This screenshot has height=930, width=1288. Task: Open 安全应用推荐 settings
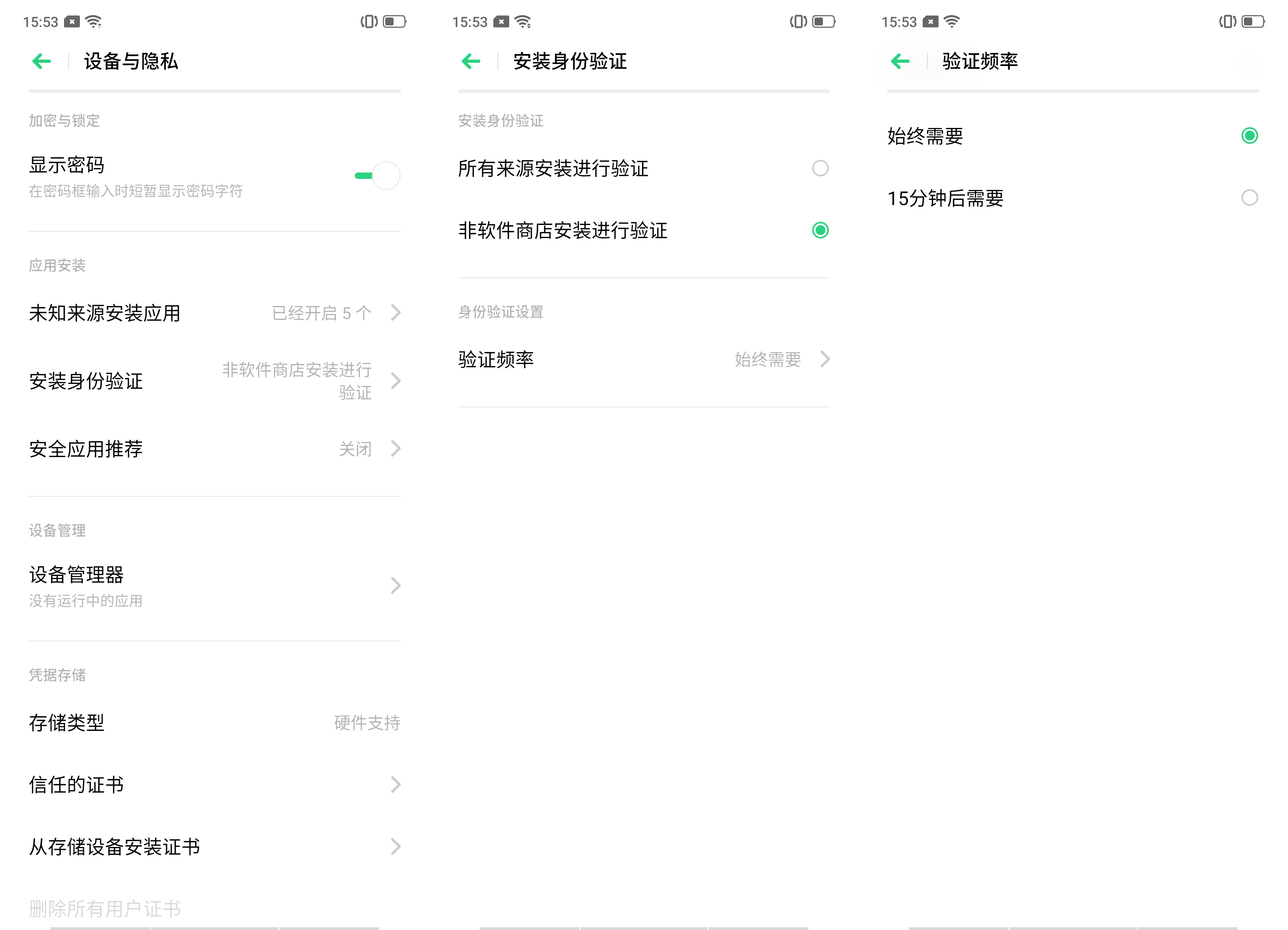coord(215,449)
